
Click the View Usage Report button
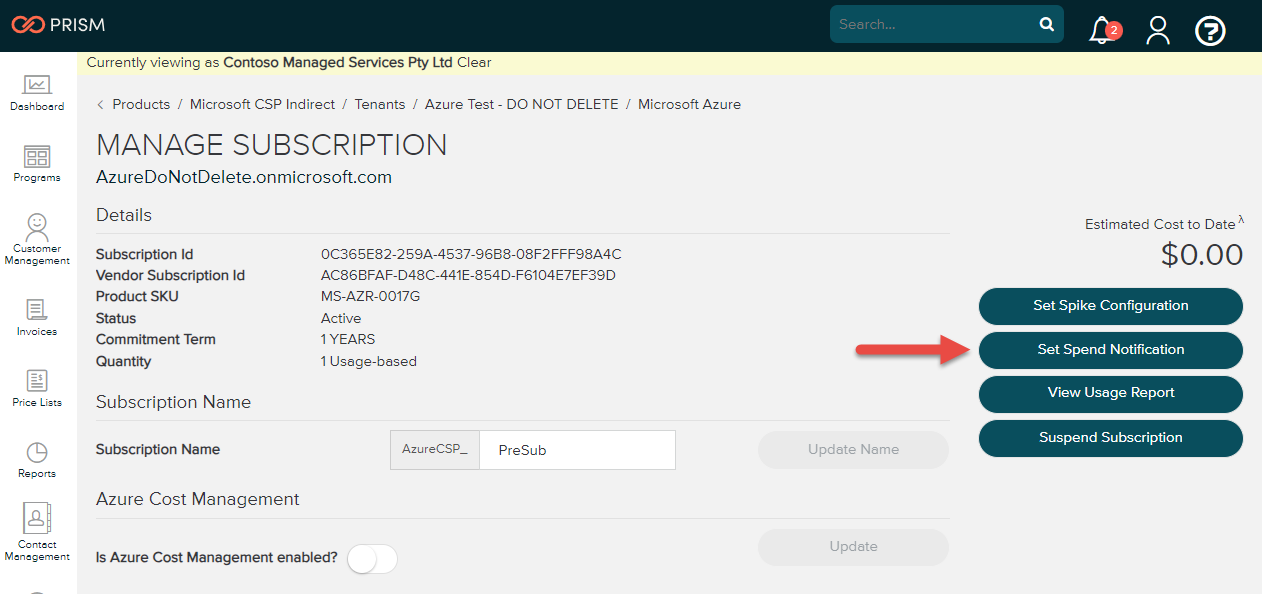pos(1110,394)
